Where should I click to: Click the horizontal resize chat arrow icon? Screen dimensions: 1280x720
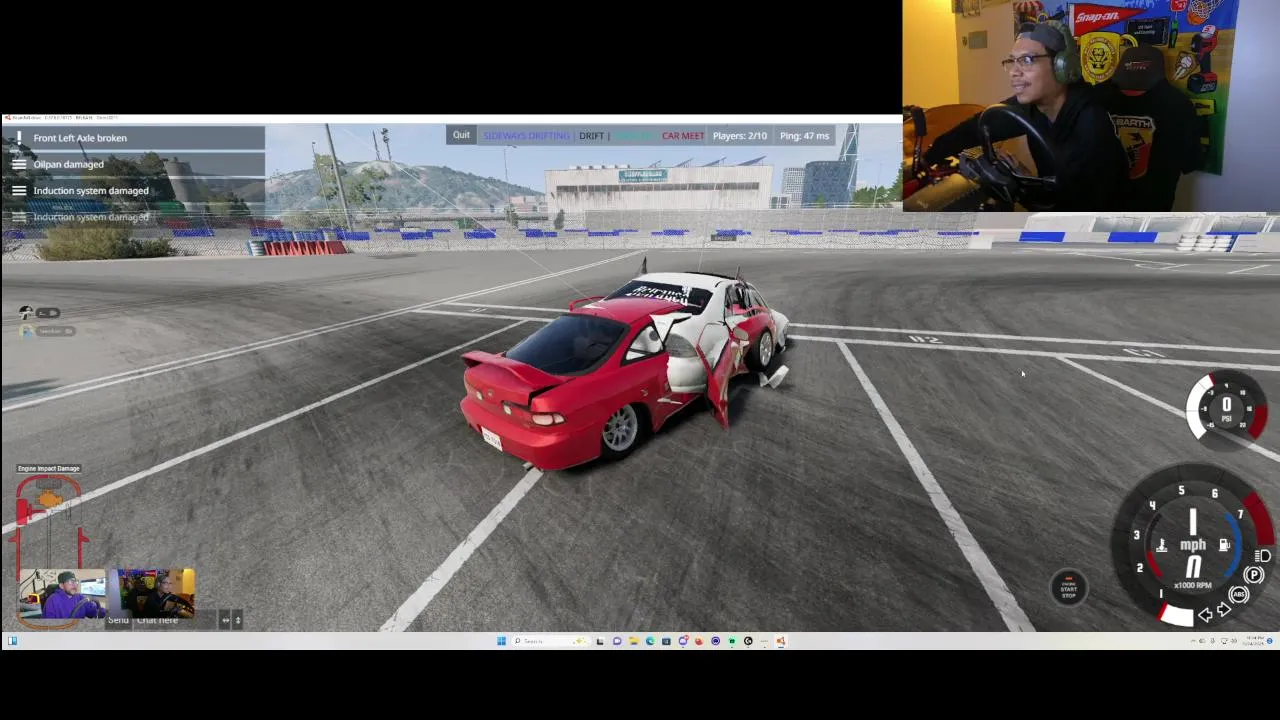pos(225,620)
